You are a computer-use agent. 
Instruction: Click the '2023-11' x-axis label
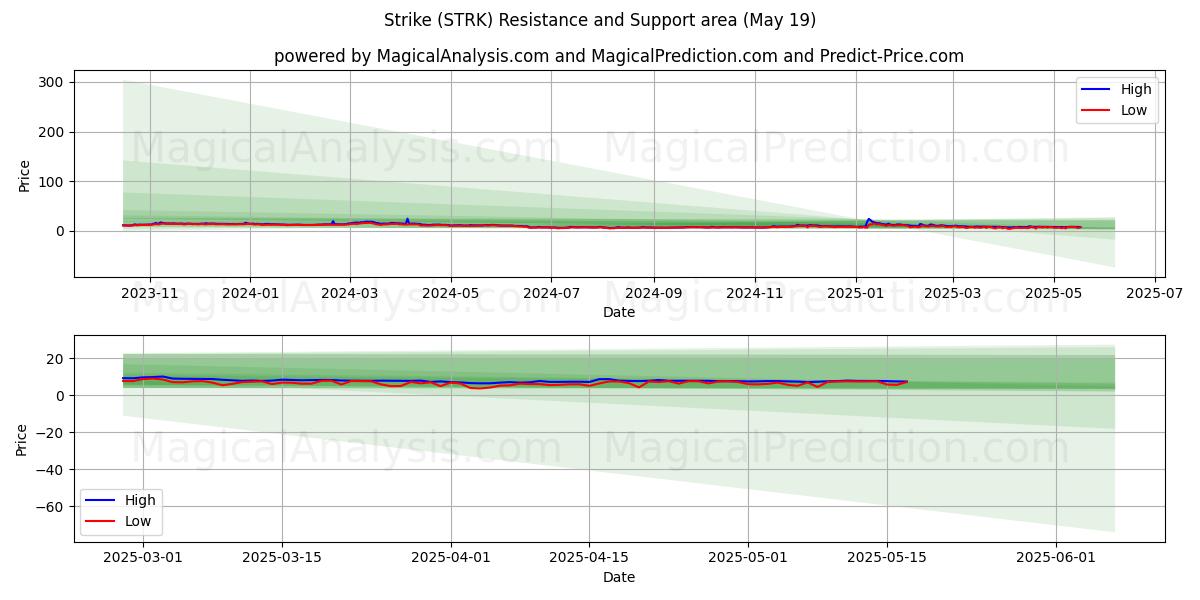point(150,295)
